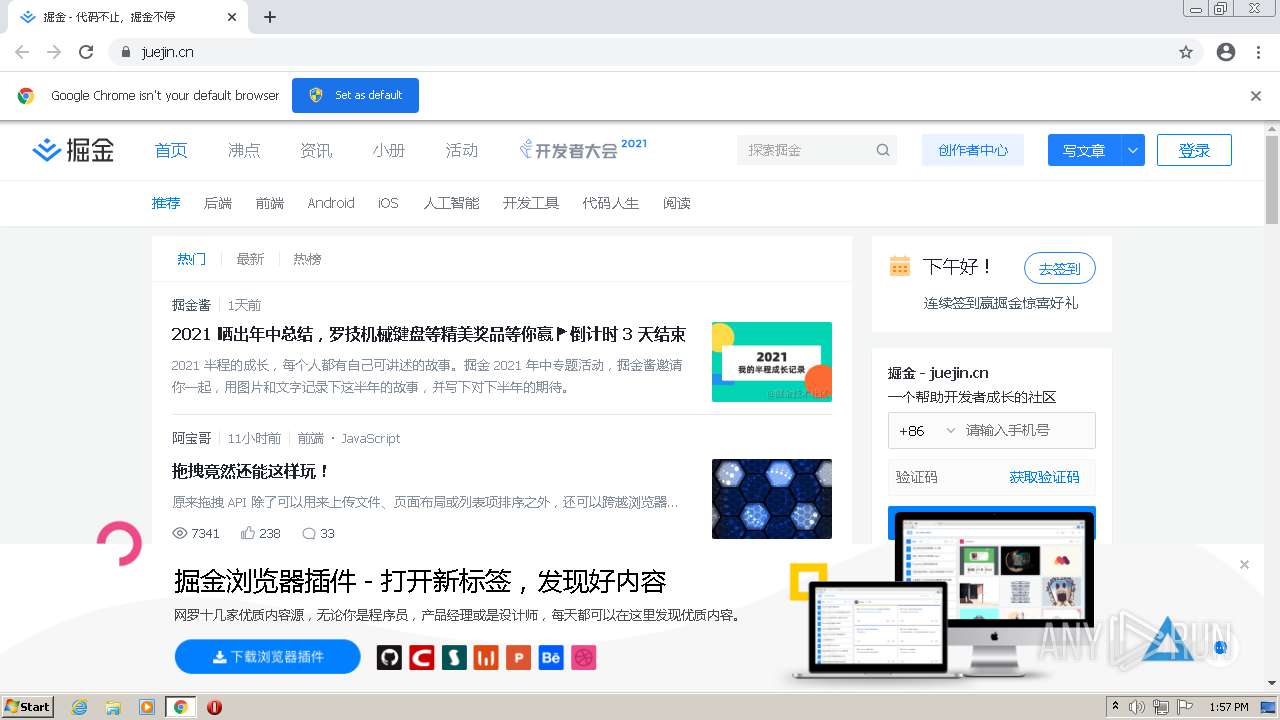This screenshot has height=720, width=1280.
Task: Click the search magnifier icon
Action: point(883,150)
